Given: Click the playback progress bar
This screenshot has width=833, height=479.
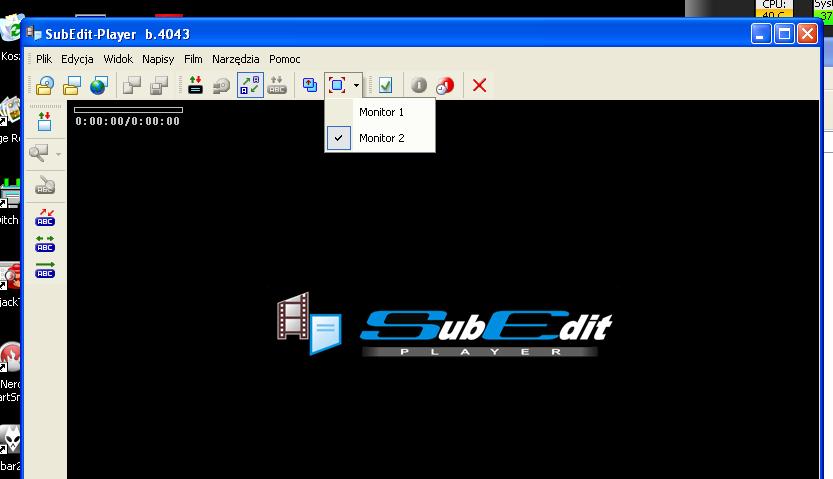Looking at the screenshot, I should 129,110.
